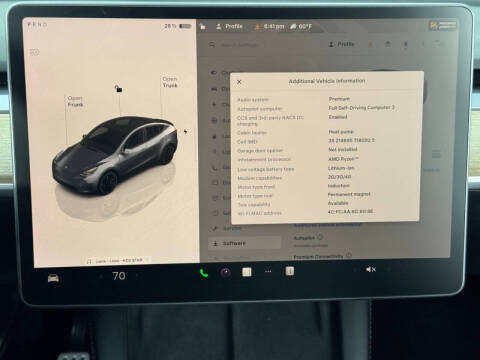Screen dimensions: 480x360
Task: Open the white square app in dock
Action: pyautogui.click(x=247, y=272)
